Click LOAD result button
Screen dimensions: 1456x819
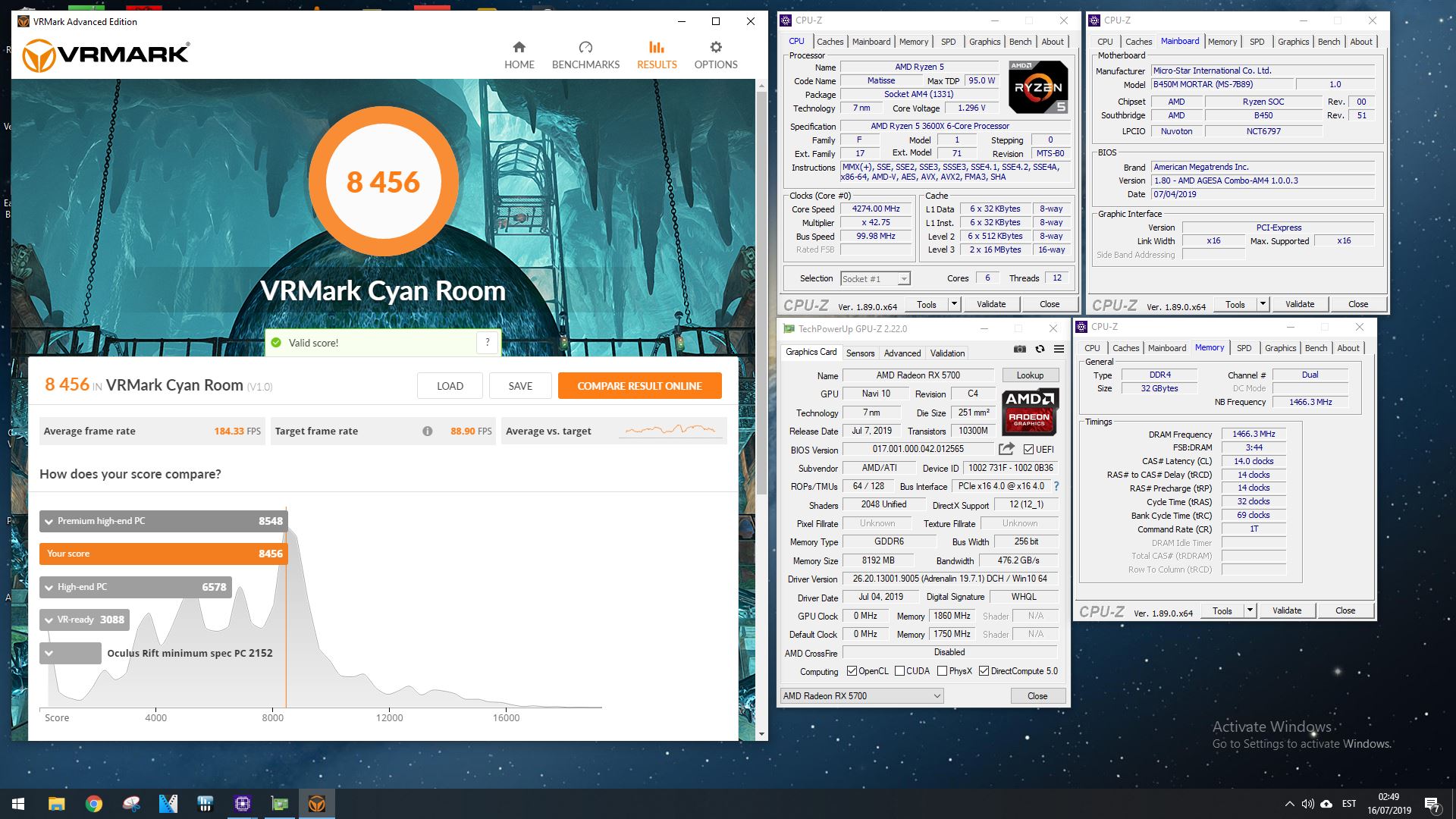[450, 386]
